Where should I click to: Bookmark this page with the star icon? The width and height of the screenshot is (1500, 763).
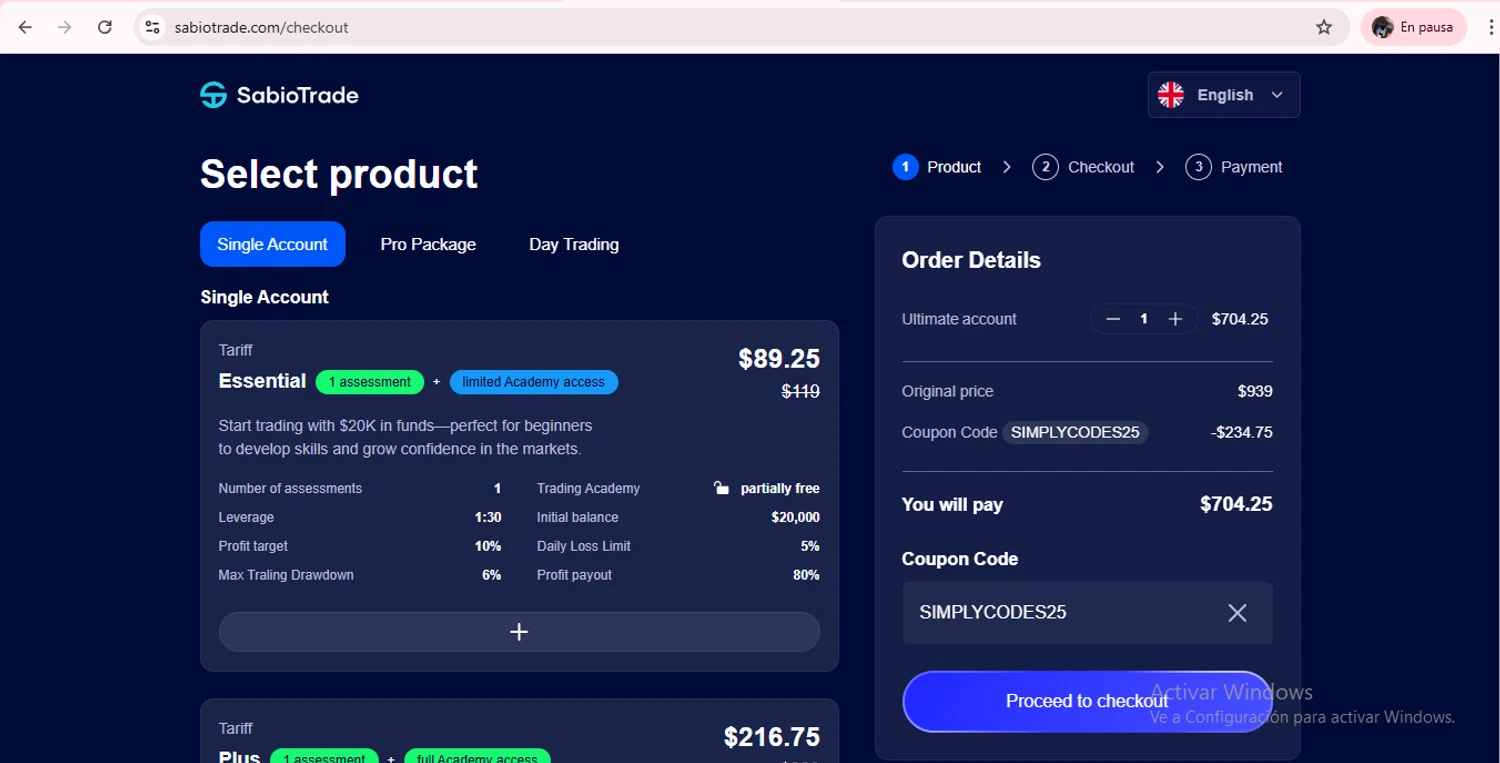[1324, 27]
